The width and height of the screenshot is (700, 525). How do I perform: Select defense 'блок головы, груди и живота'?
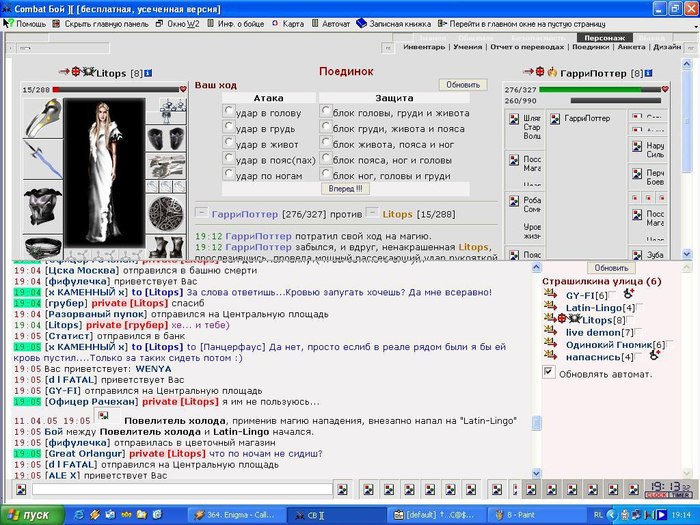click(x=326, y=112)
